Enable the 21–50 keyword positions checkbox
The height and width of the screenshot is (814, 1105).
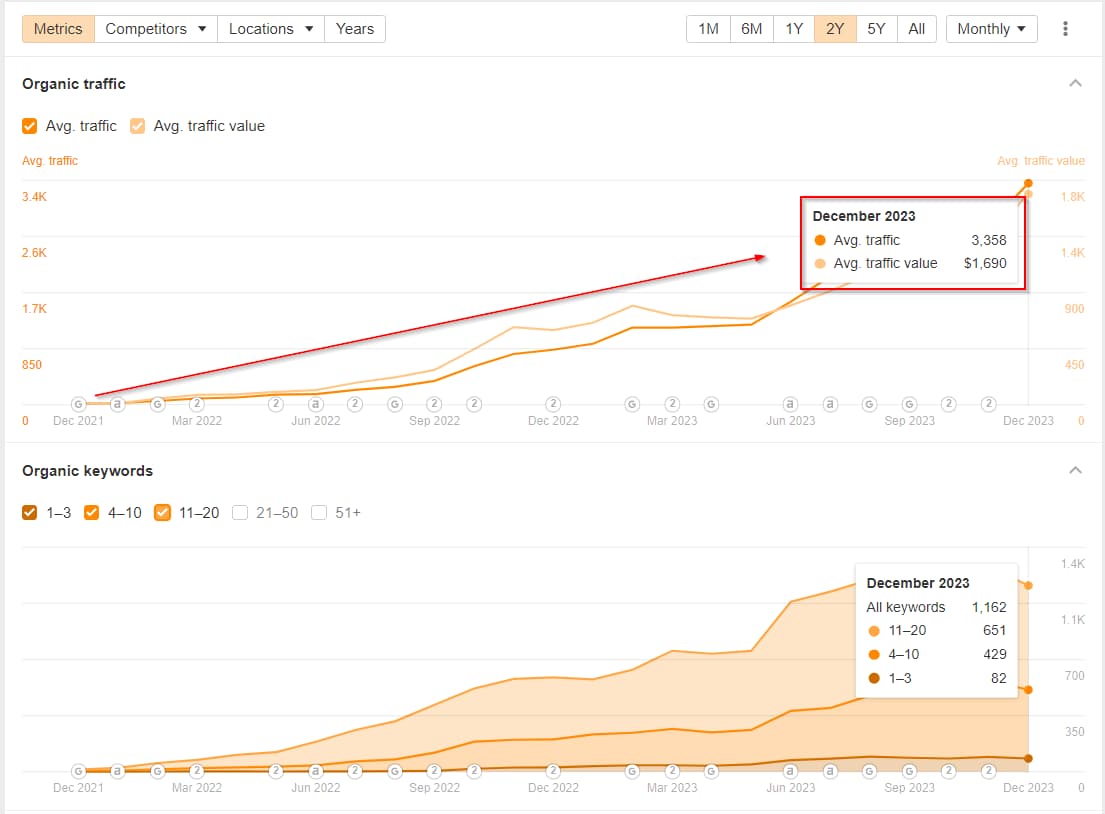[x=240, y=512]
